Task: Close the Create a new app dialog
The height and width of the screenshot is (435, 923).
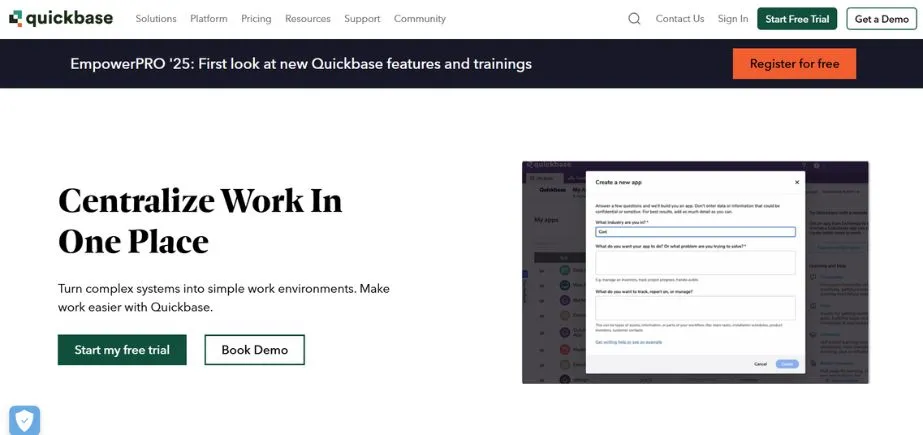Action: tap(797, 182)
